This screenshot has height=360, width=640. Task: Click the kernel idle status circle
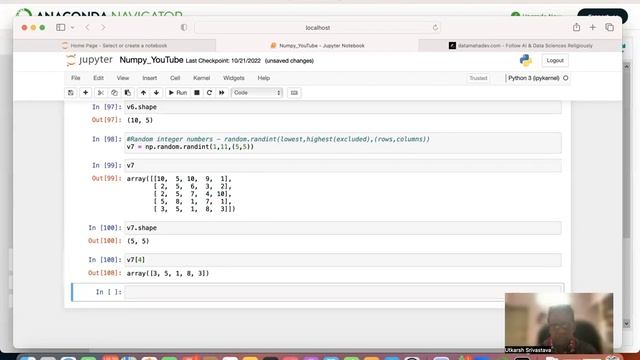[566, 78]
